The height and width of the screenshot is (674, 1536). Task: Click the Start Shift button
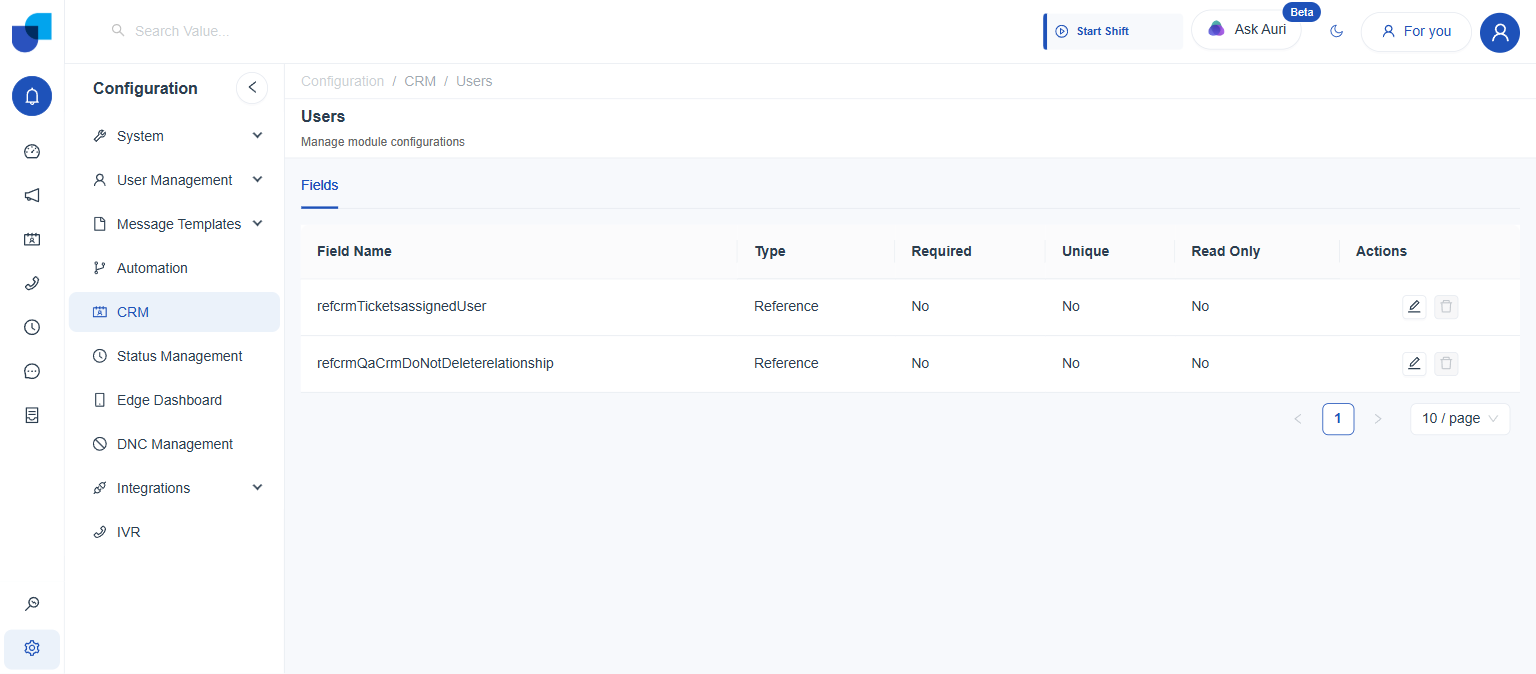tap(1113, 31)
